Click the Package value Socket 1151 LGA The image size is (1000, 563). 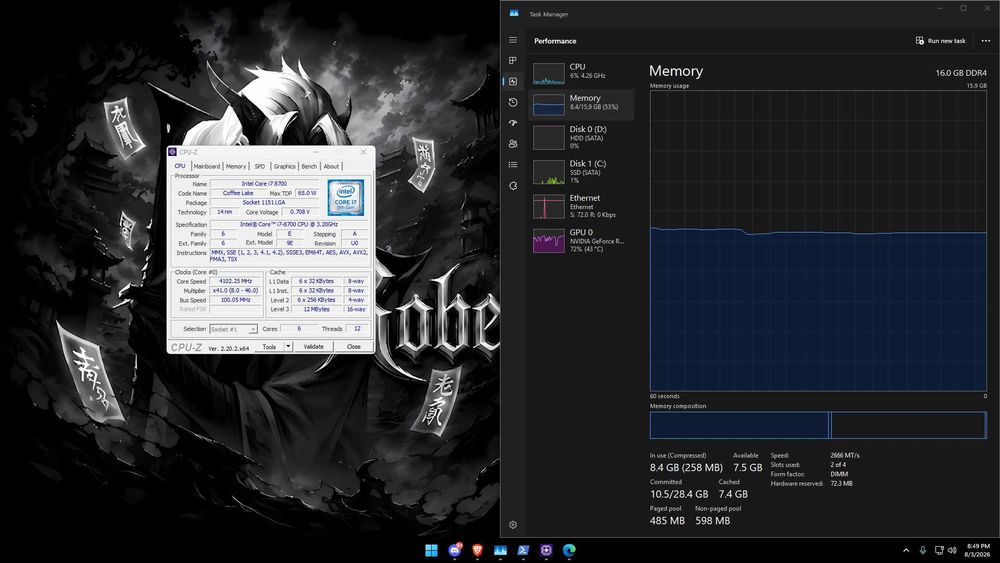(264, 203)
